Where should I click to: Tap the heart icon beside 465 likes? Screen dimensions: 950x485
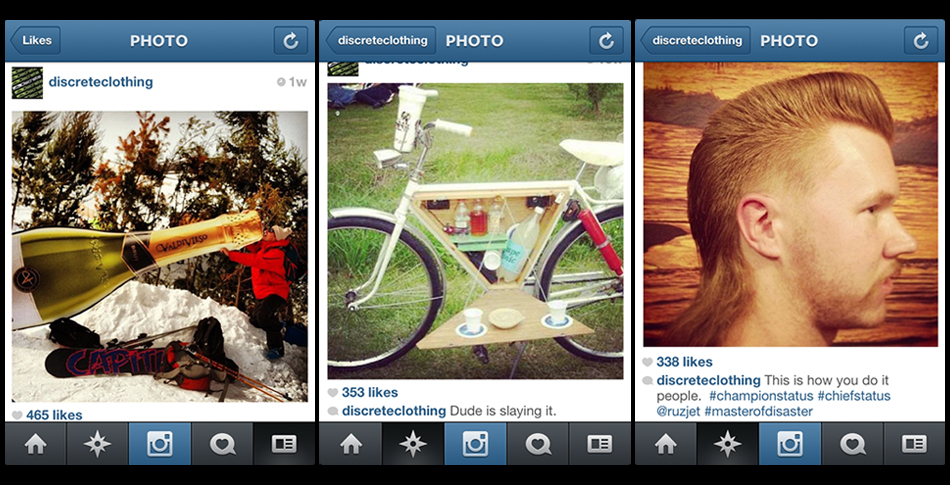point(17,415)
